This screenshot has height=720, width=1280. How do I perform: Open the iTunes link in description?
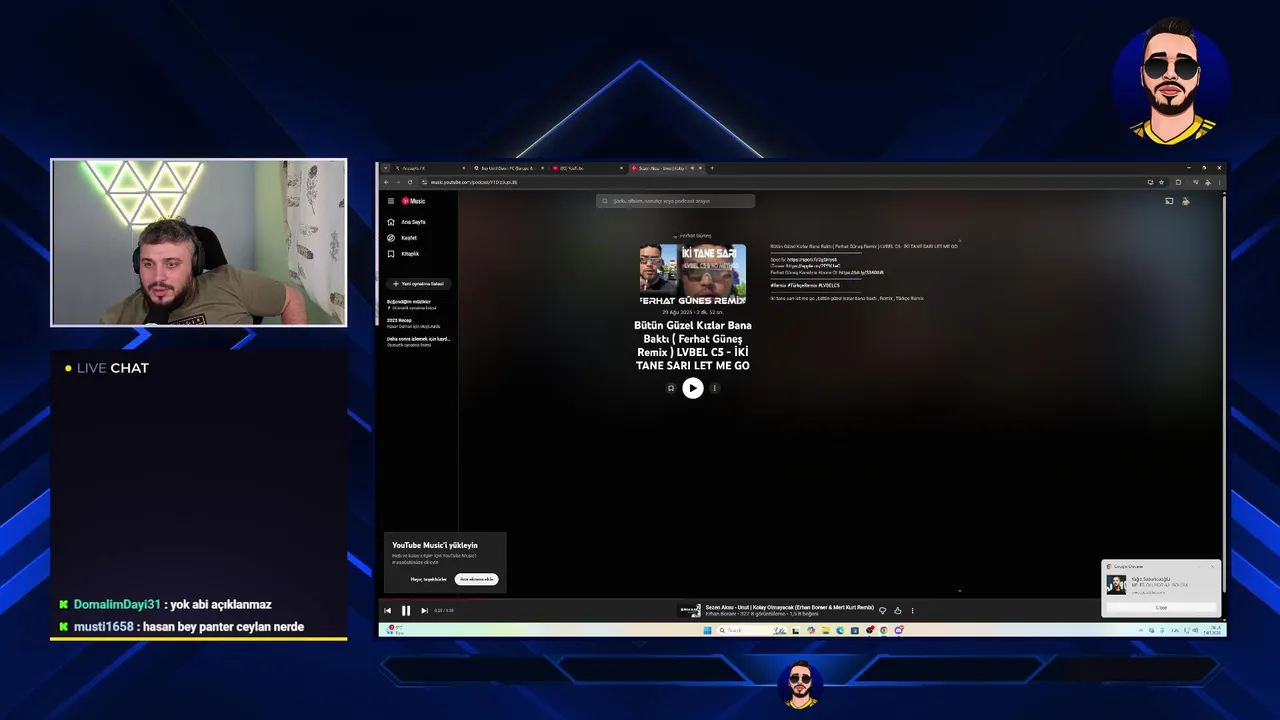(812, 266)
